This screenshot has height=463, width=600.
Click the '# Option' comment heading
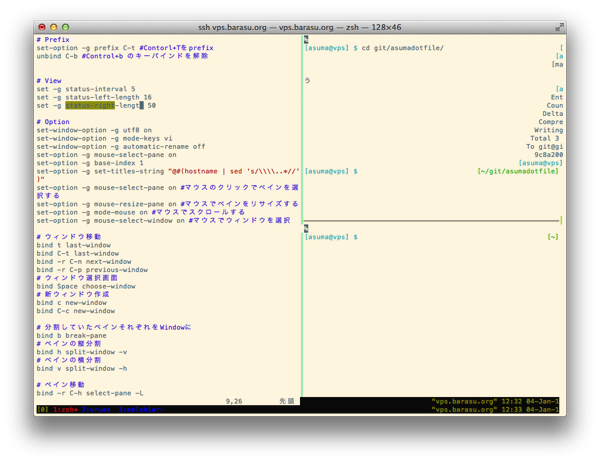click(x=53, y=122)
